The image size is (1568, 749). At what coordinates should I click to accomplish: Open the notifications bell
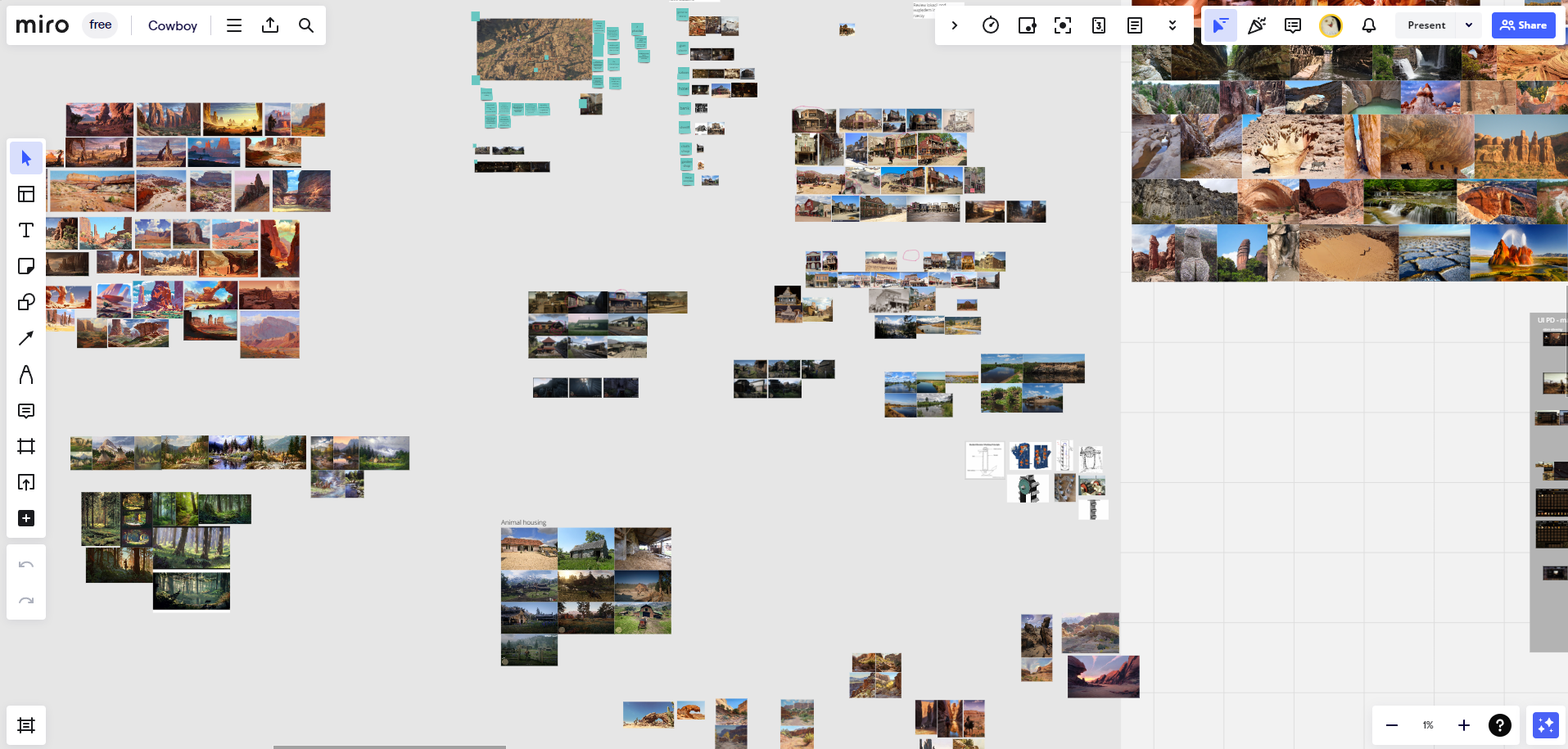[1368, 25]
